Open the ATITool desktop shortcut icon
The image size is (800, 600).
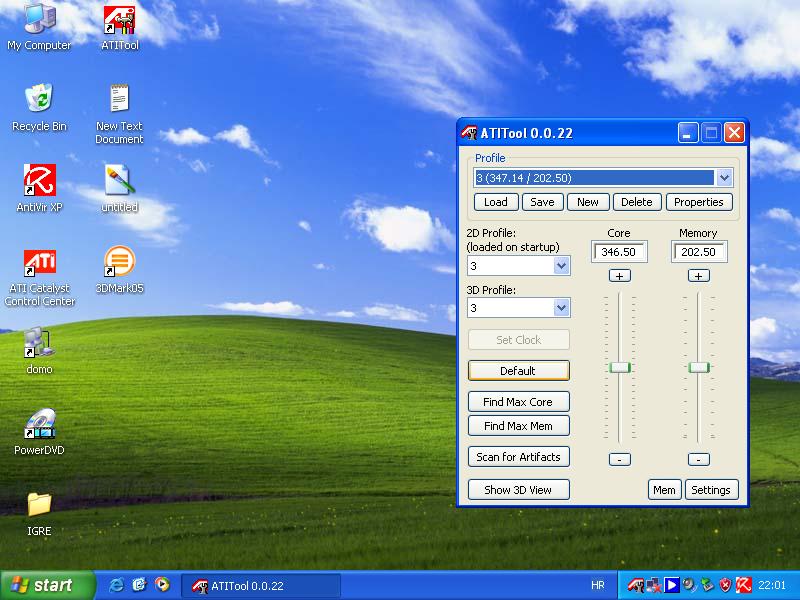[119, 20]
